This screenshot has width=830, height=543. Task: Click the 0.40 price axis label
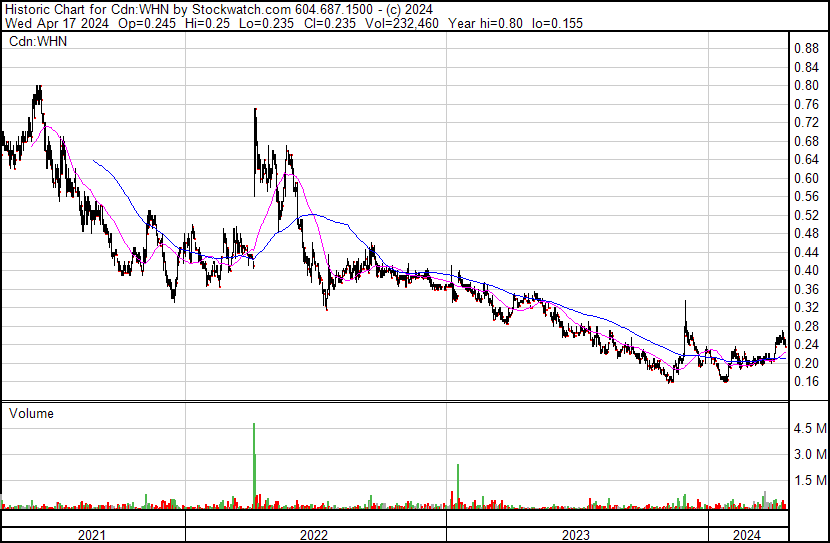point(806,270)
